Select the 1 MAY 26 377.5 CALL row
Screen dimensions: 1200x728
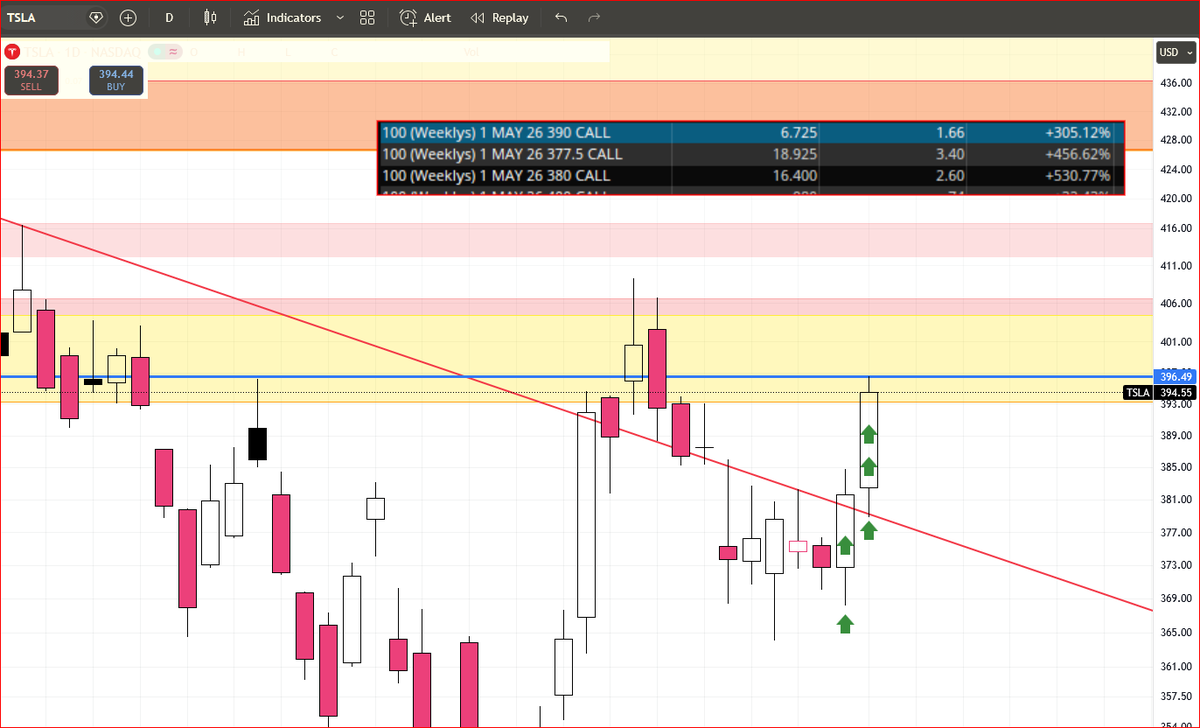[x=751, y=154]
